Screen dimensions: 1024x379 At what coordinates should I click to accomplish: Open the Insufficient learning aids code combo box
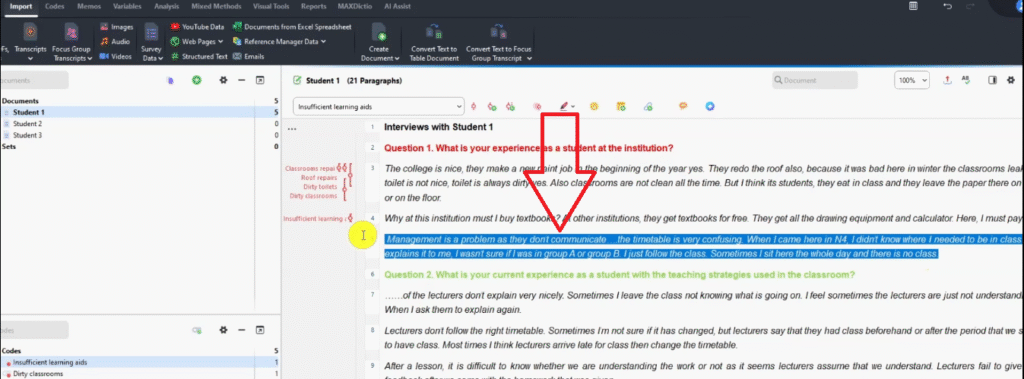point(379,106)
